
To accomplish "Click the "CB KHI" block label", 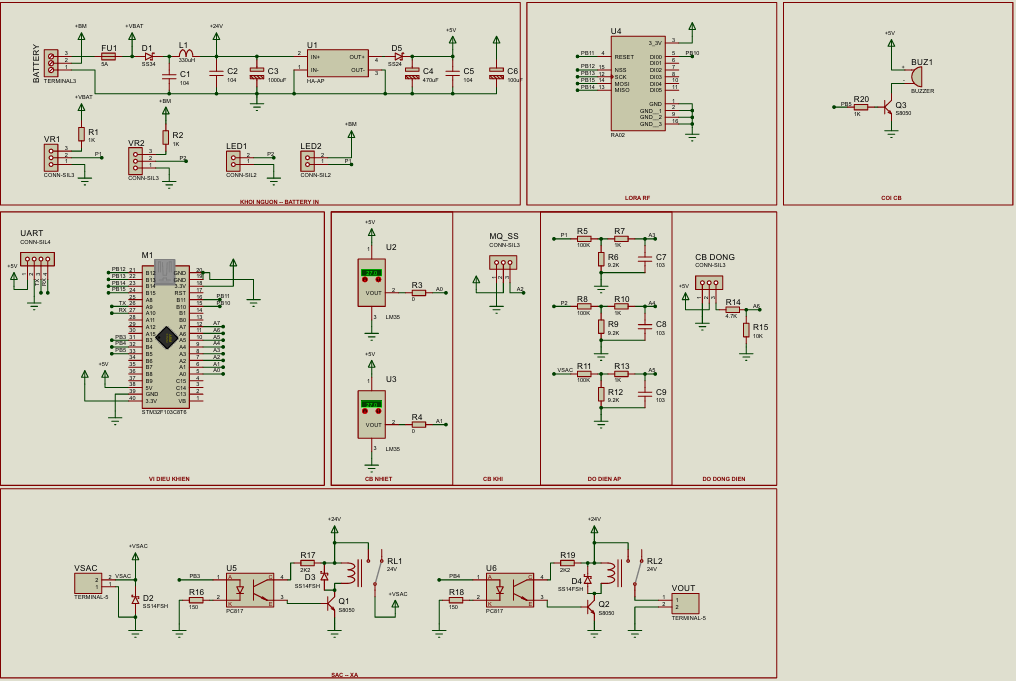I will tap(492, 479).
